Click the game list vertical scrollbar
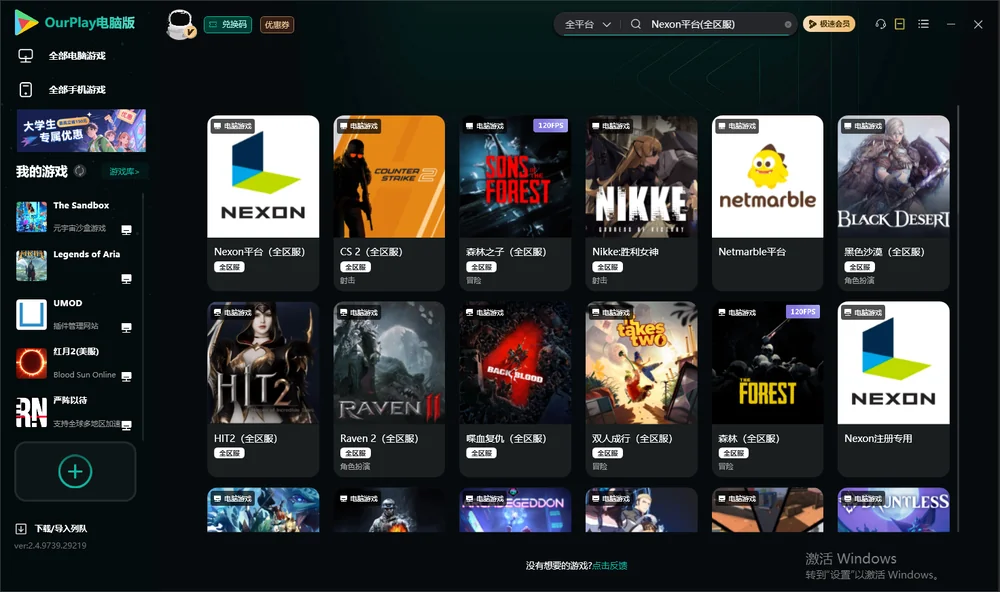 click(957, 319)
